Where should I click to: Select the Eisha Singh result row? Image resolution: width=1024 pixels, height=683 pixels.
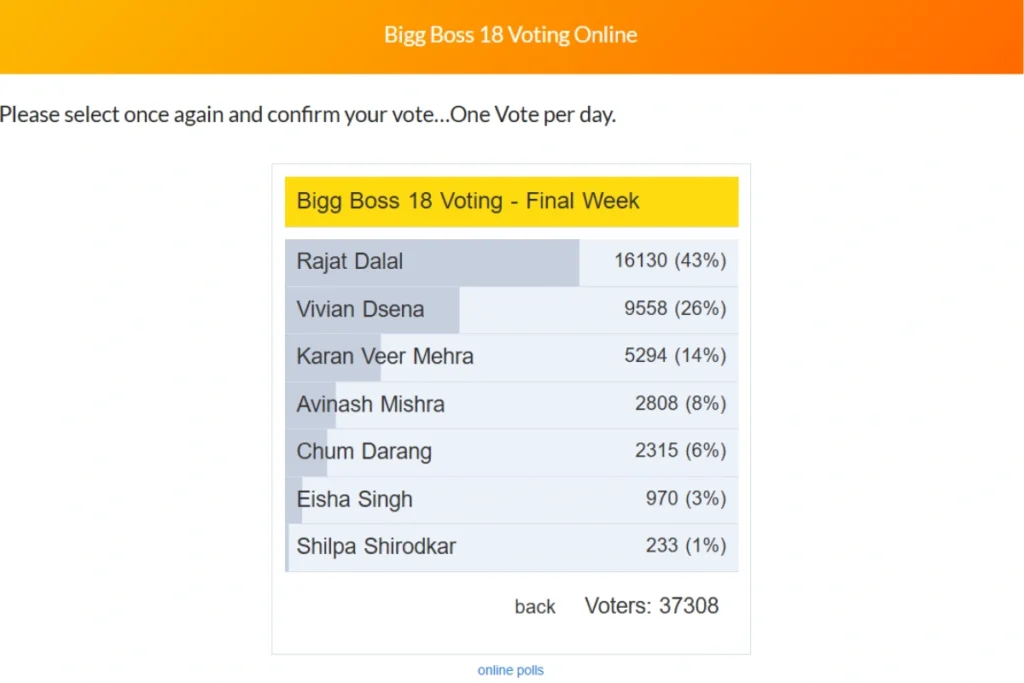pyautogui.click(x=511, y=500)
